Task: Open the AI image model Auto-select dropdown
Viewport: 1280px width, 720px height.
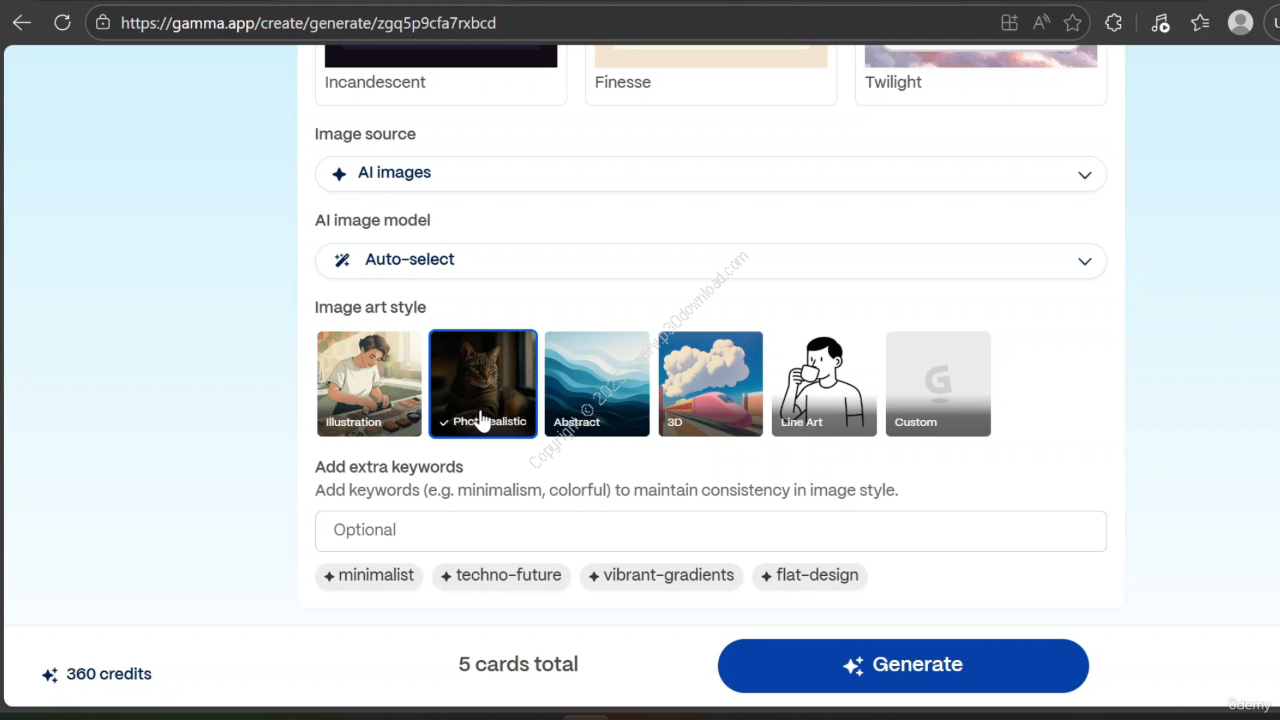Action: (710, 260)
